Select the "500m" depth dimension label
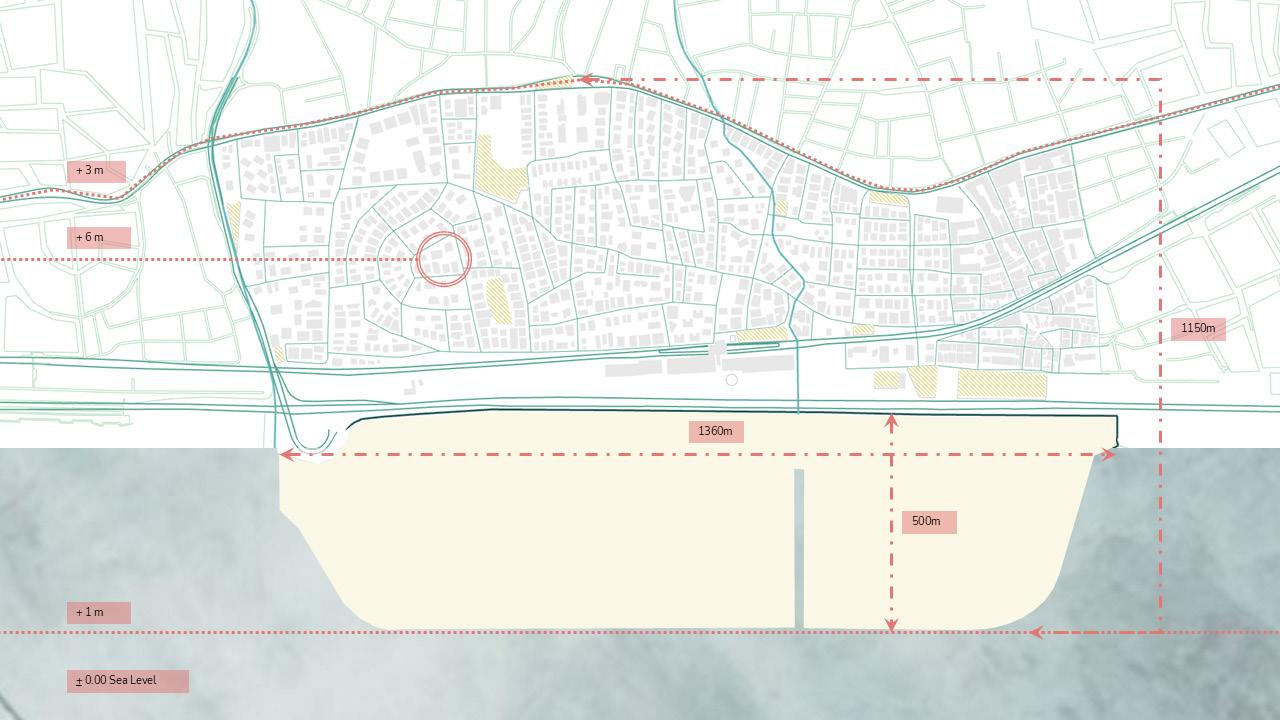1280x720 pixels. coord(929,522)
